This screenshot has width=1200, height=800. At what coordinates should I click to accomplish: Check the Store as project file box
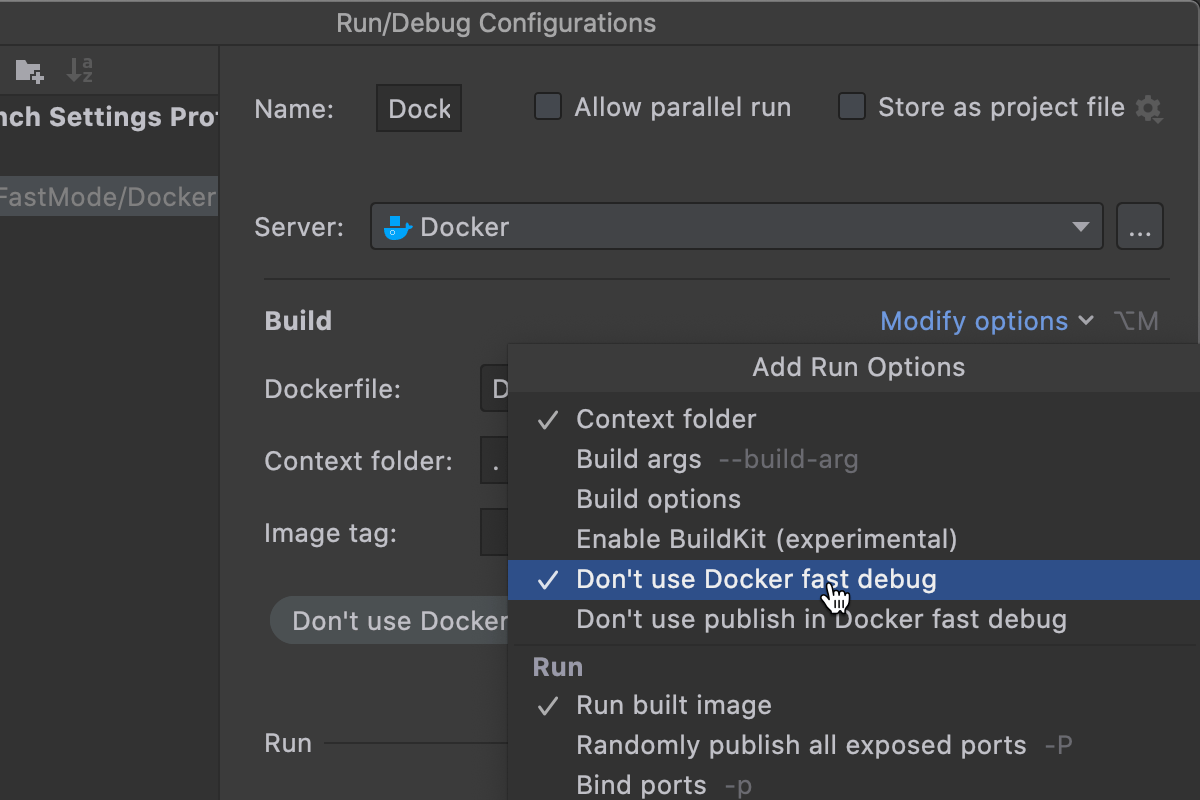(852, 107)
